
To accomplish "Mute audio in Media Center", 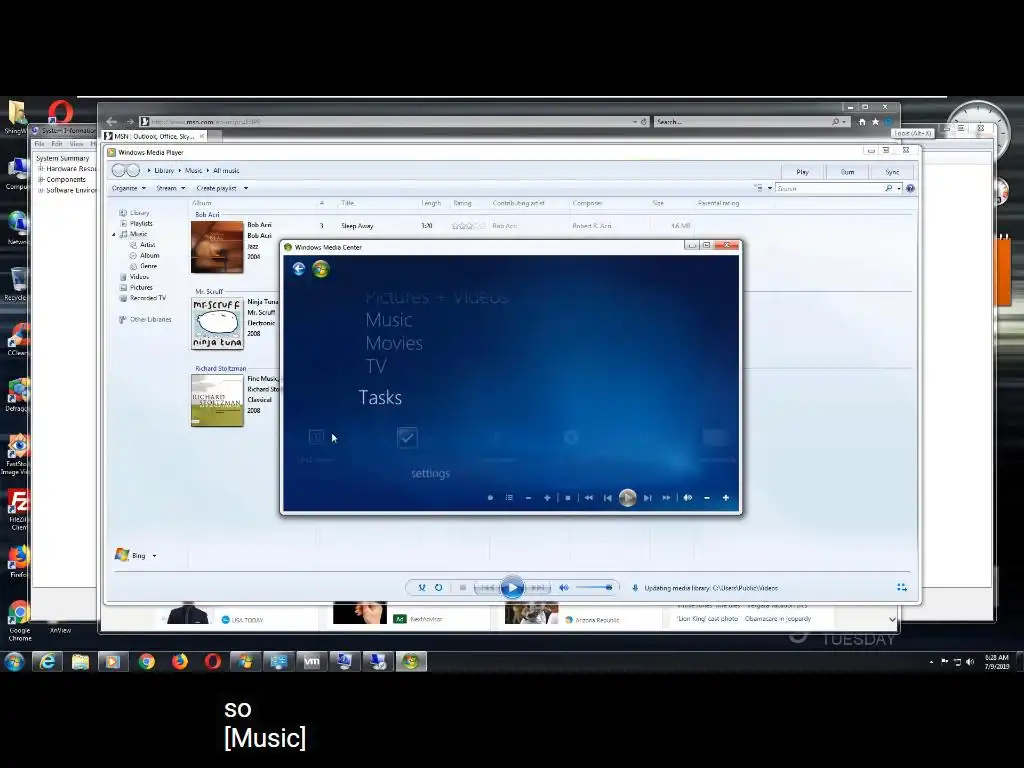I will pos(688,498).
